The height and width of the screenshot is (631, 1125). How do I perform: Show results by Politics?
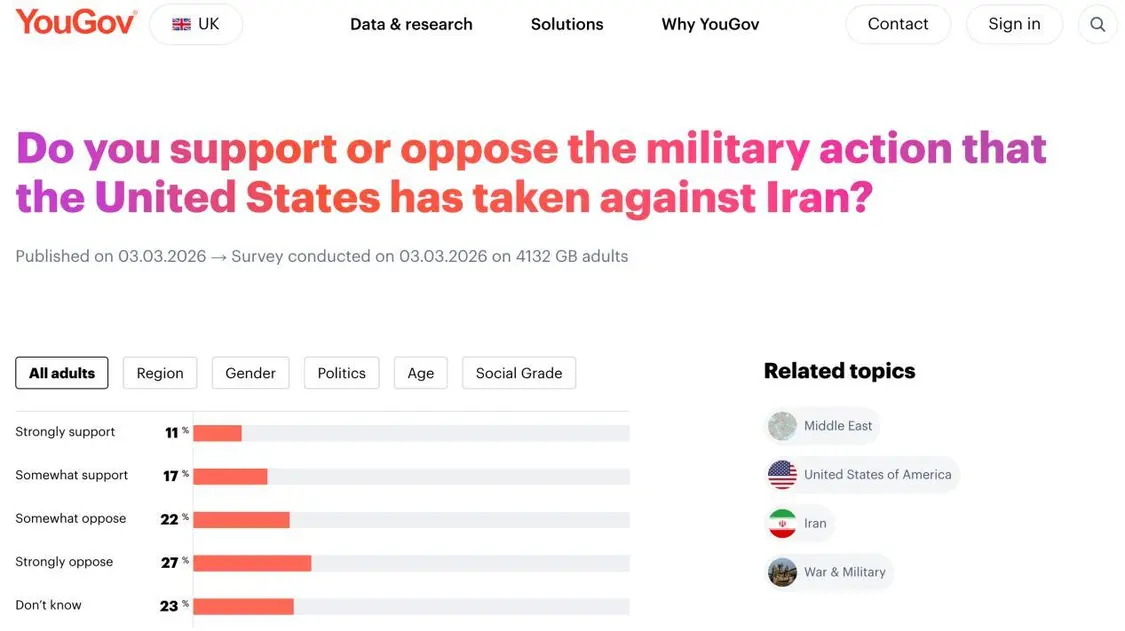click(341, 373)
